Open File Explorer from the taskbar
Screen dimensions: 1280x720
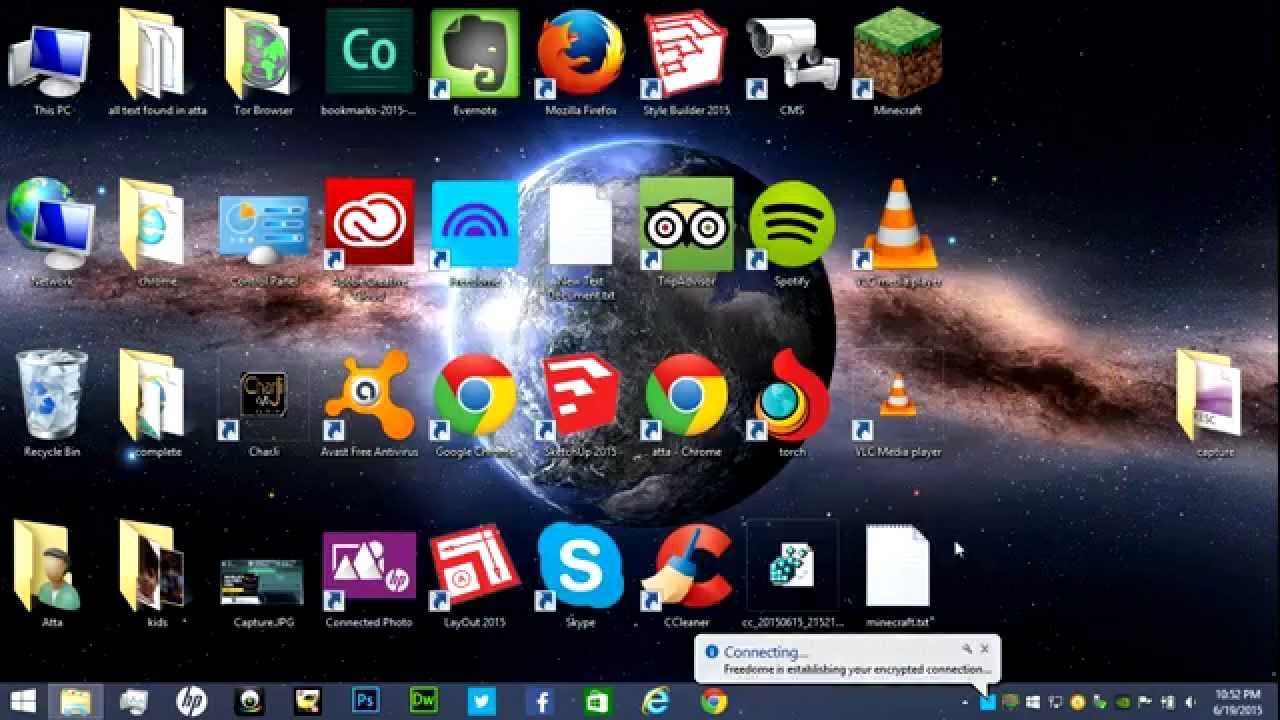(x=76, y=702)
